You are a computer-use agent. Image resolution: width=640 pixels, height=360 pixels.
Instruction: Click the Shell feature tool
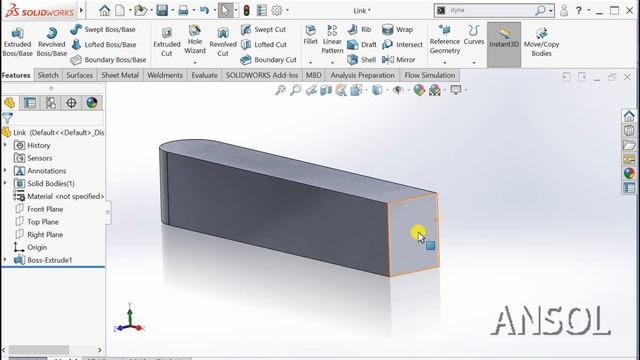point(361,60)
